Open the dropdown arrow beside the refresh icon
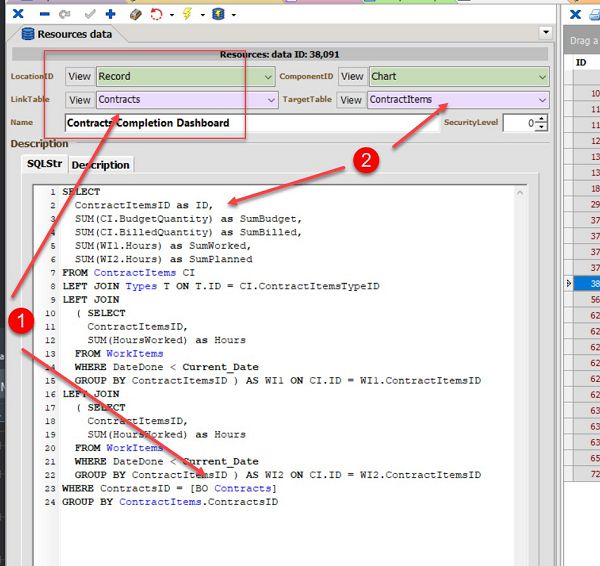 [x=172, y=15]
